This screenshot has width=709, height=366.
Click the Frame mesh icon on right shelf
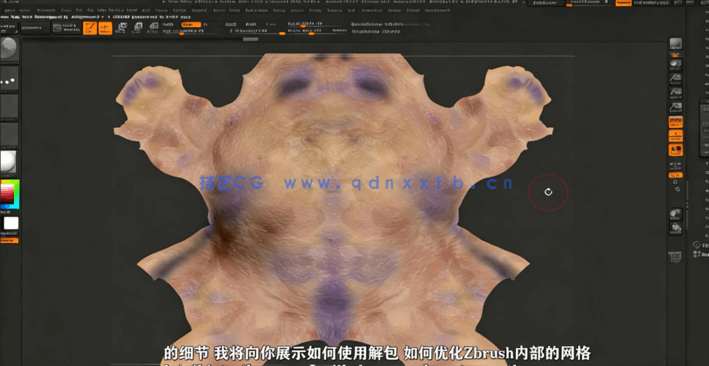(676, 214)
